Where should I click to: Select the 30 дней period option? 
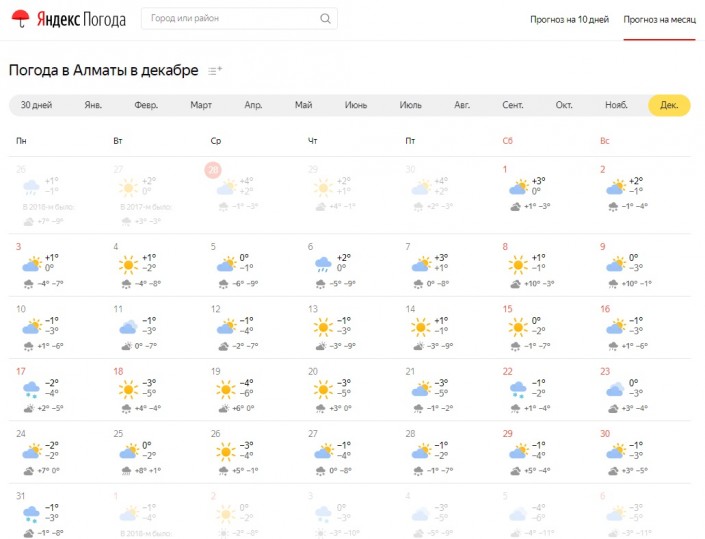(x=37, y=105)
